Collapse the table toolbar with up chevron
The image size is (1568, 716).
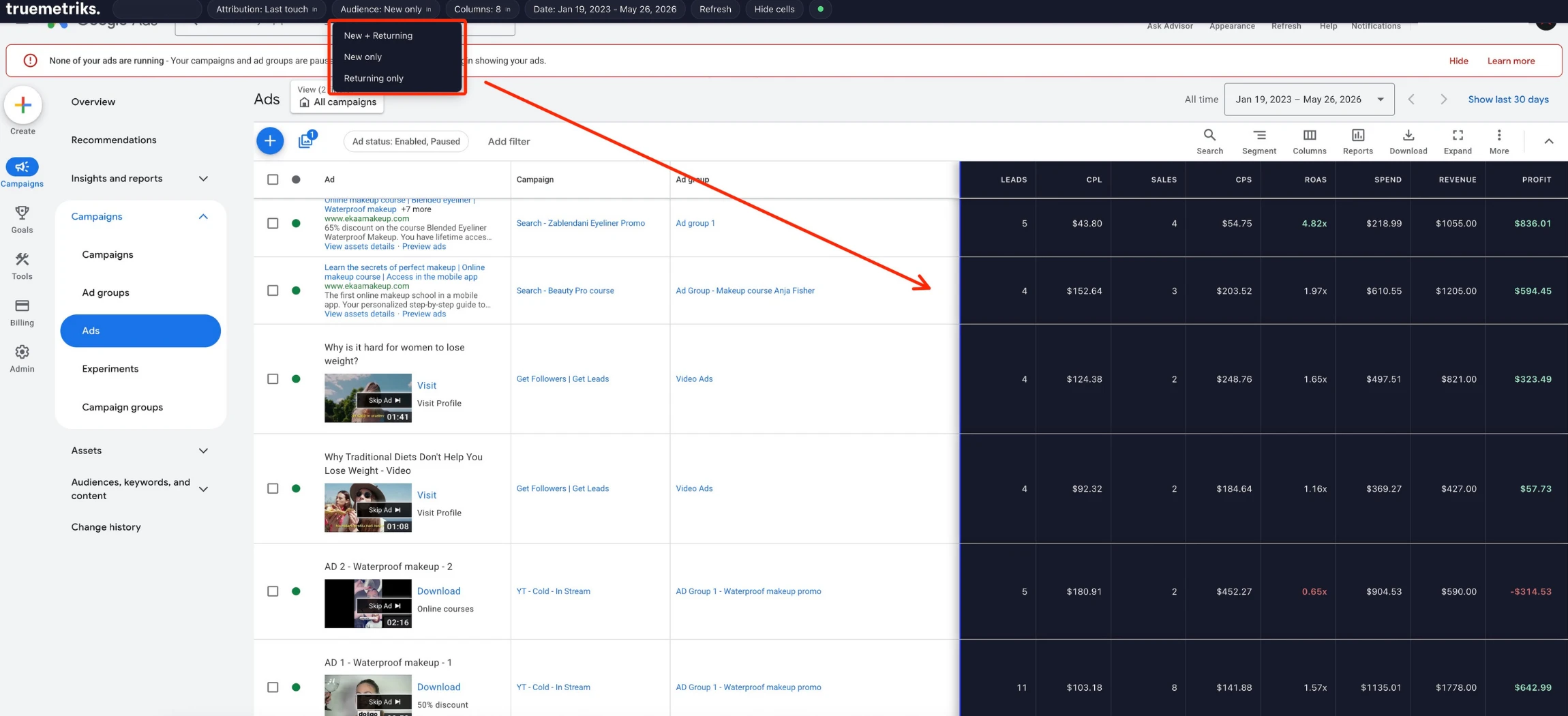coord(1548,141)
